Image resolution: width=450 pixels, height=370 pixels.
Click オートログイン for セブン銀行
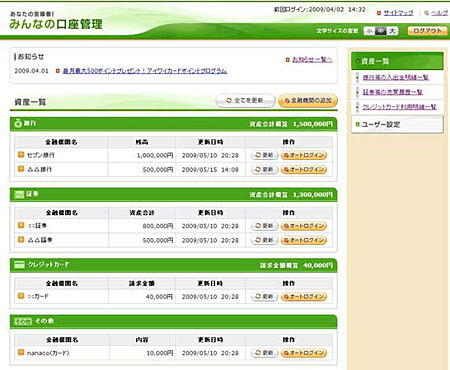pyautogui.click(x=303, y=155)
